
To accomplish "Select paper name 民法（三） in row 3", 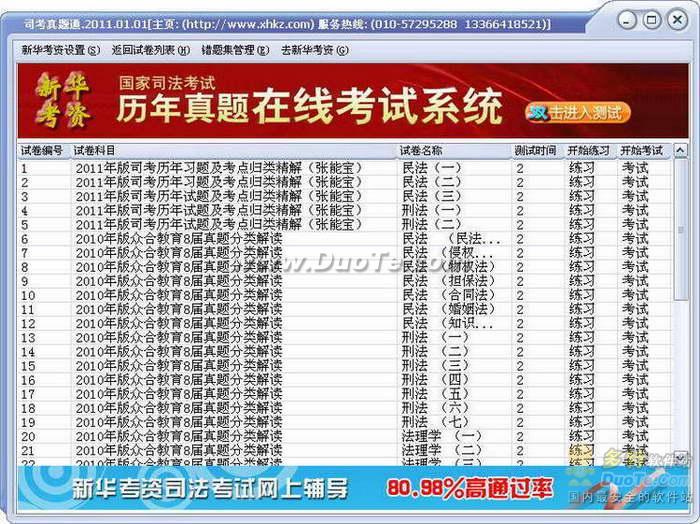I will (x=431, y=196).
